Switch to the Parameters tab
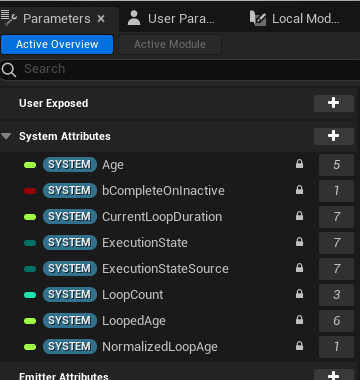Screen dimensions: 360x380 tap(57, 19)
